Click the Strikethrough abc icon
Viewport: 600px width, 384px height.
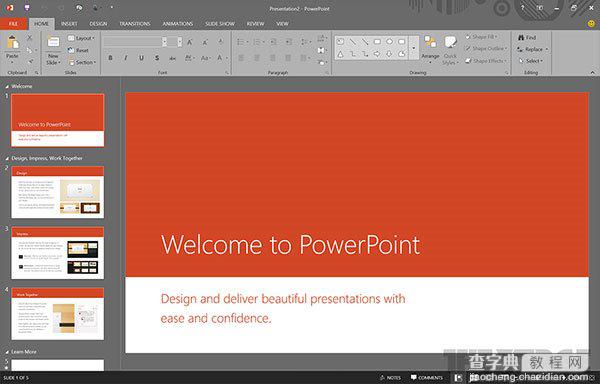[x=173, y=58]
